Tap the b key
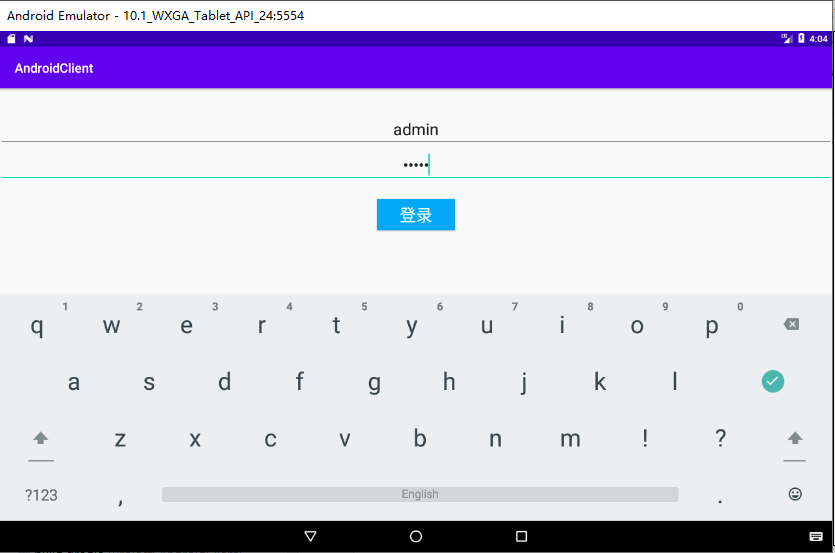Viewport: 835px width, 553px height. [420, 437]
